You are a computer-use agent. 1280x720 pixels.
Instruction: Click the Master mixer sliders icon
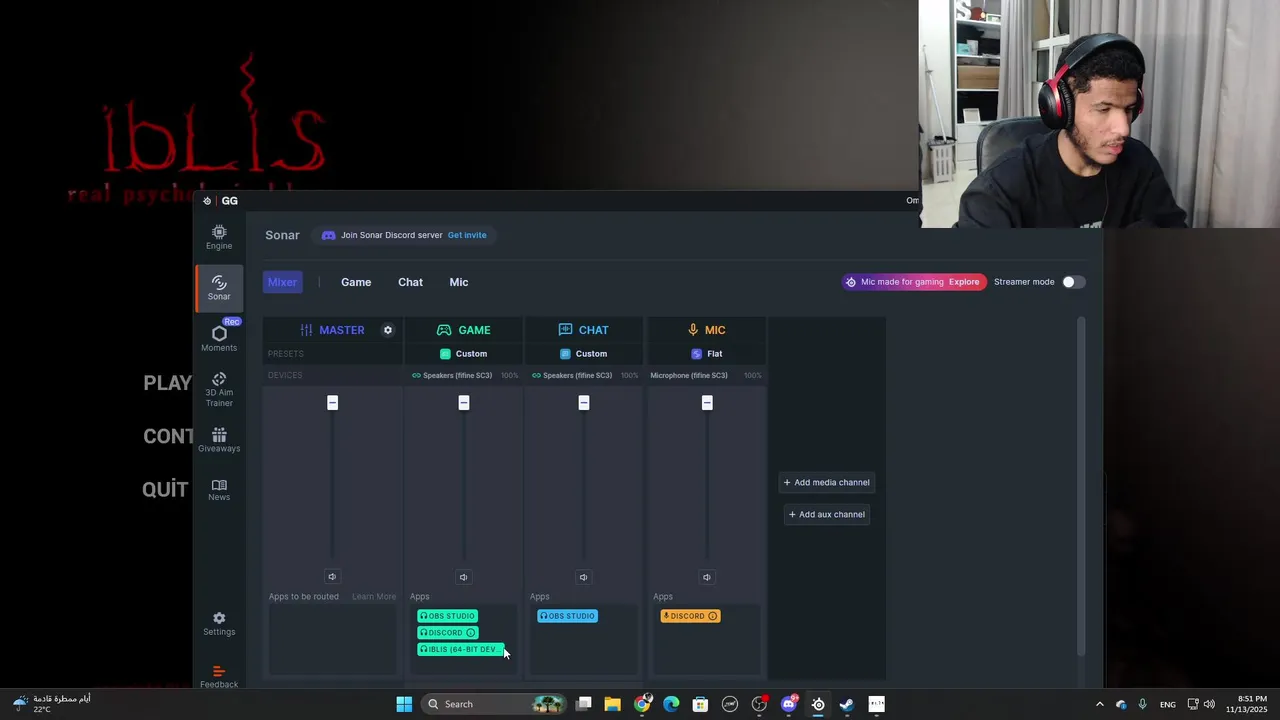coord(306,330)
